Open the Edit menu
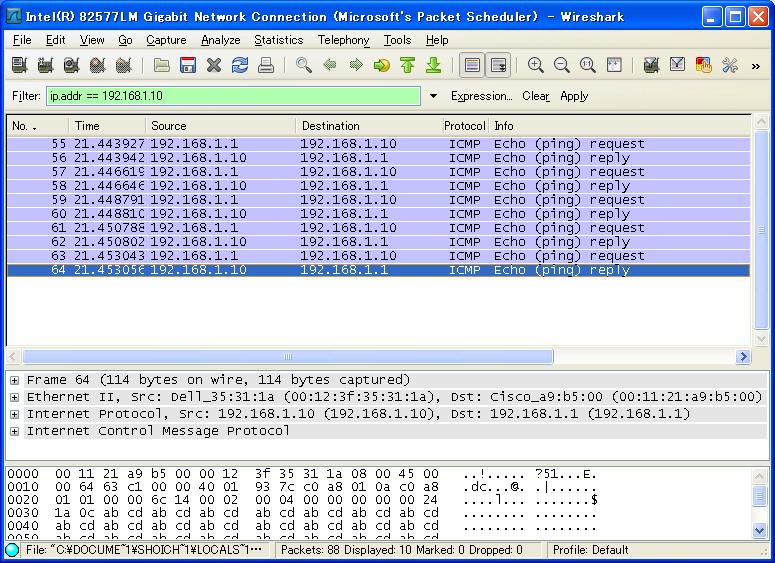The height and width of the screenshot is (563, 775). click(55, 40)
